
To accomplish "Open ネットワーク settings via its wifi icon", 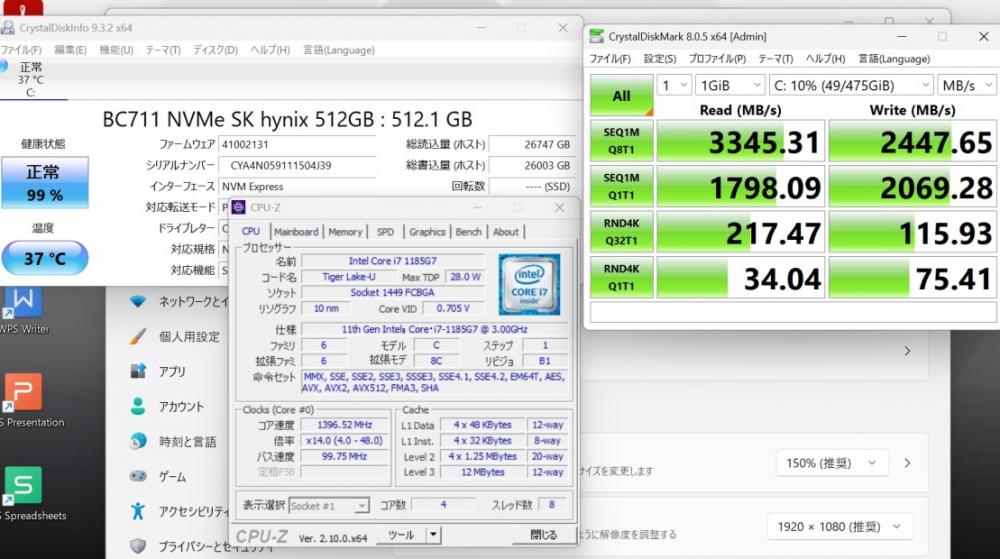I will (138, 301).
